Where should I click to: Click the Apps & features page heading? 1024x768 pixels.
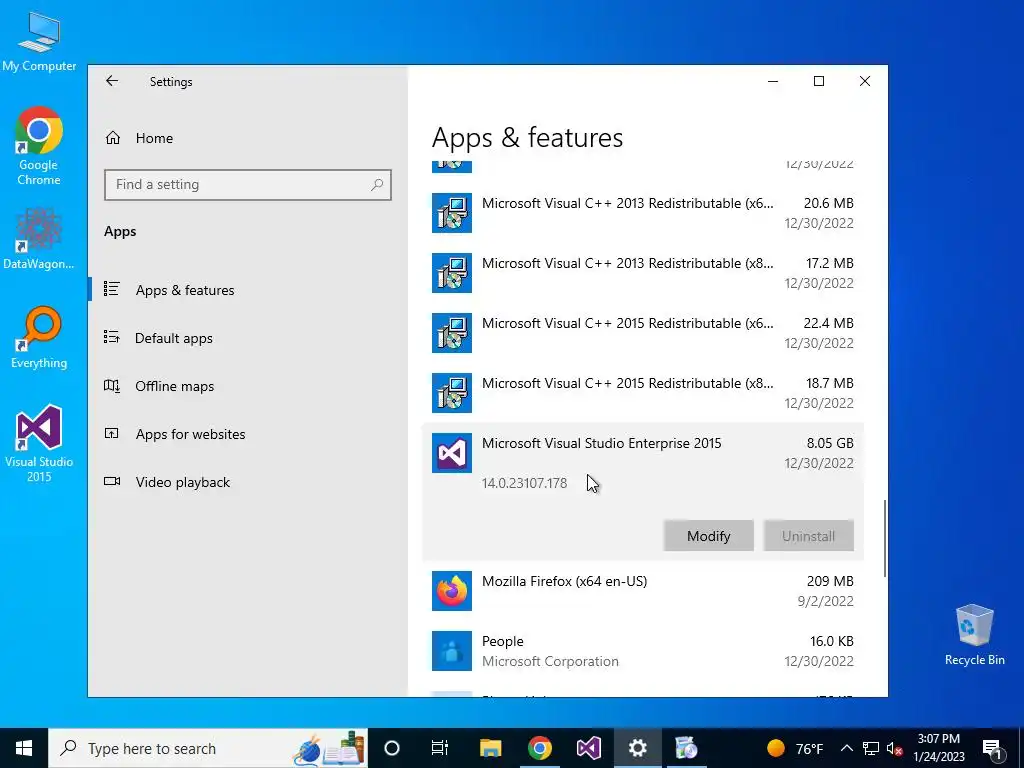click(528, 138)
